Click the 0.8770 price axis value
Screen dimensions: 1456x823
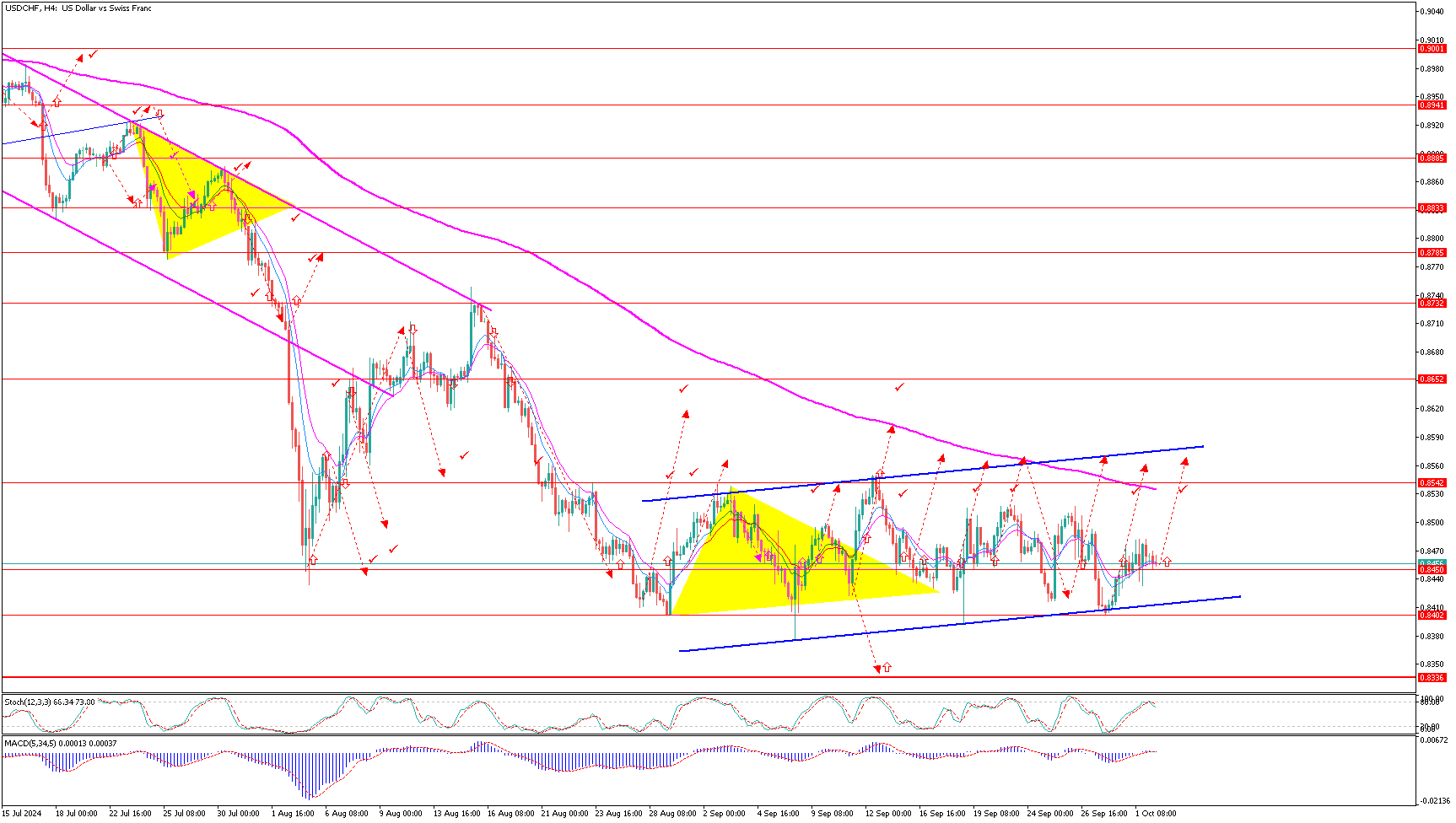(x=1432, y=267)
